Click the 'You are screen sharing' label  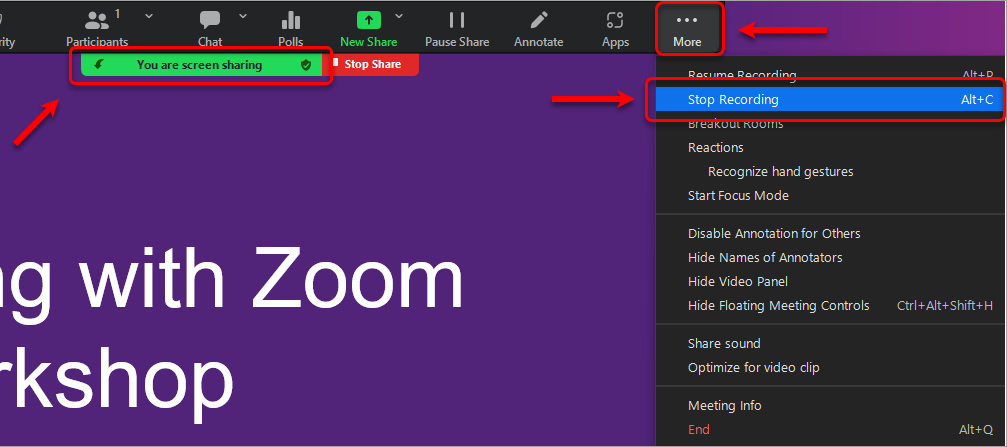point(199,64)
